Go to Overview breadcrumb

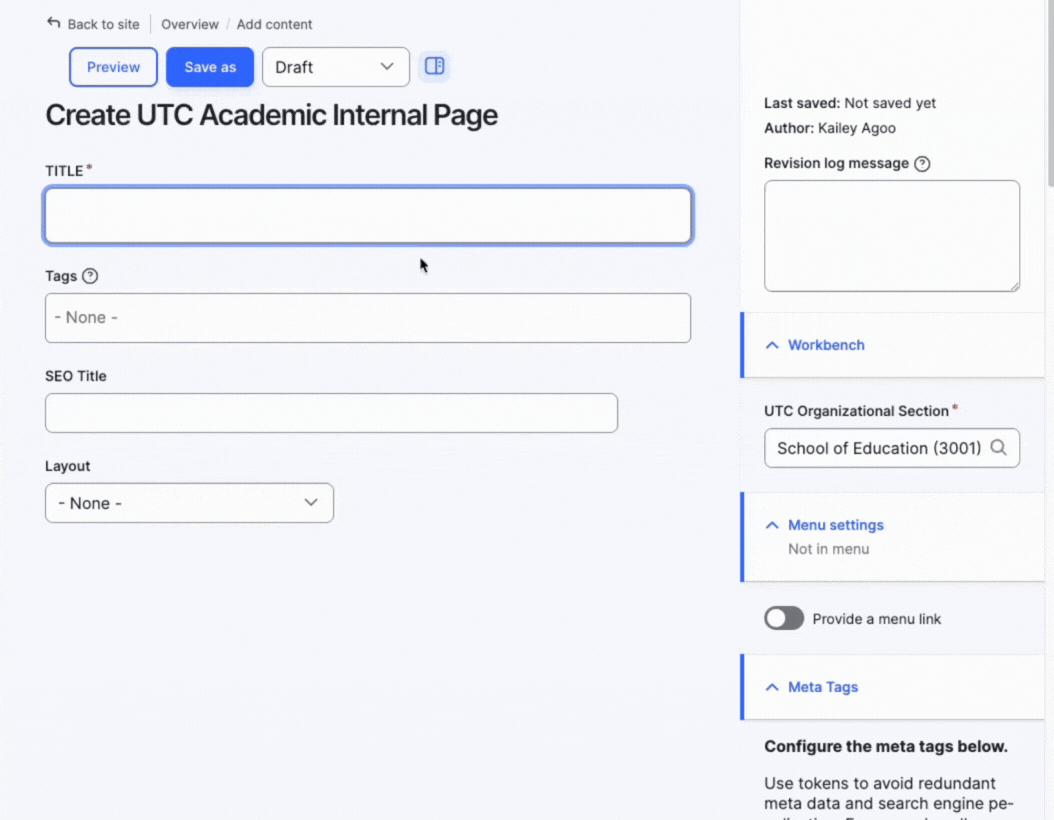(190, 24)
